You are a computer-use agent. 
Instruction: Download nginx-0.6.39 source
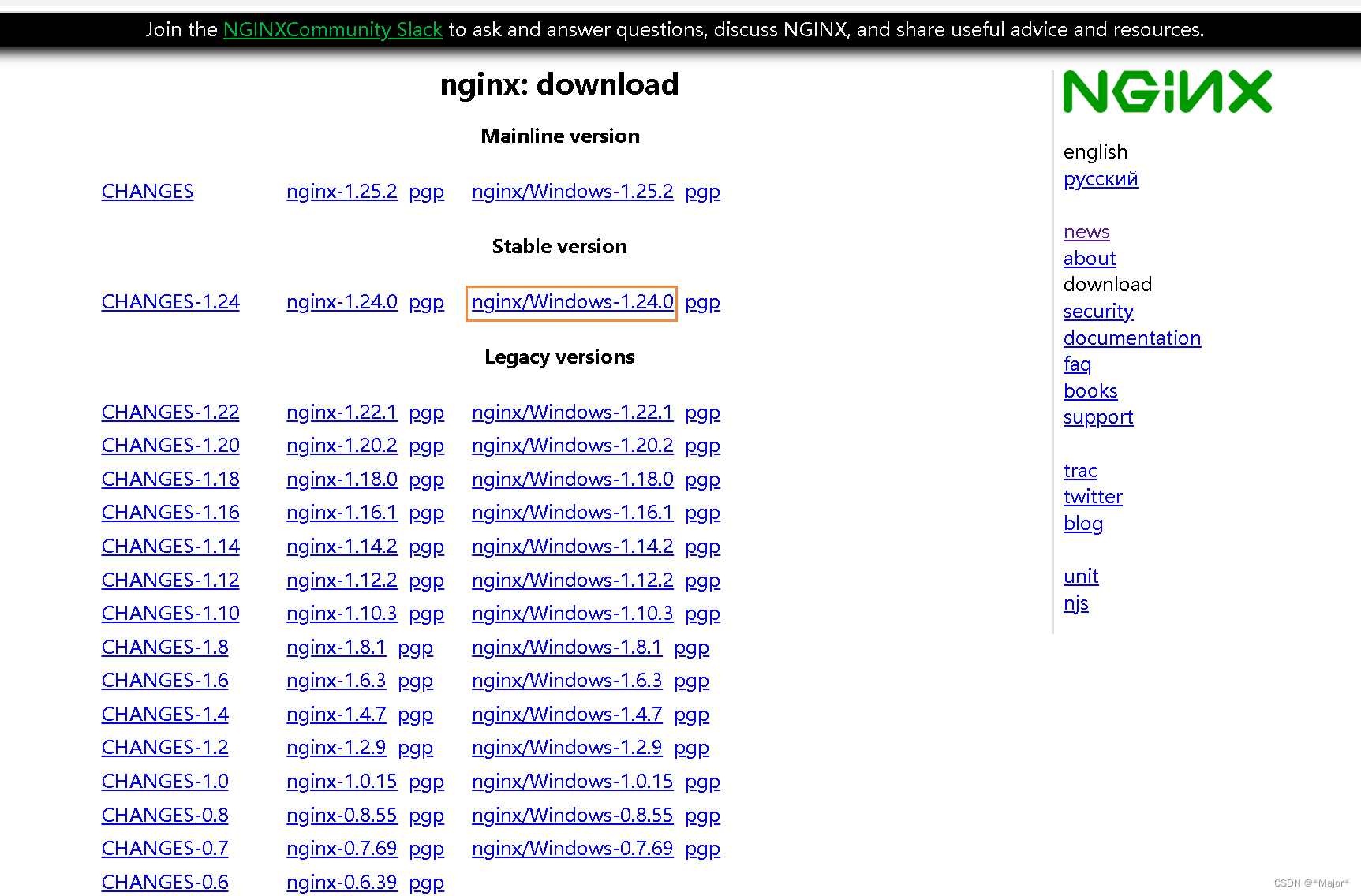[342, 883]
